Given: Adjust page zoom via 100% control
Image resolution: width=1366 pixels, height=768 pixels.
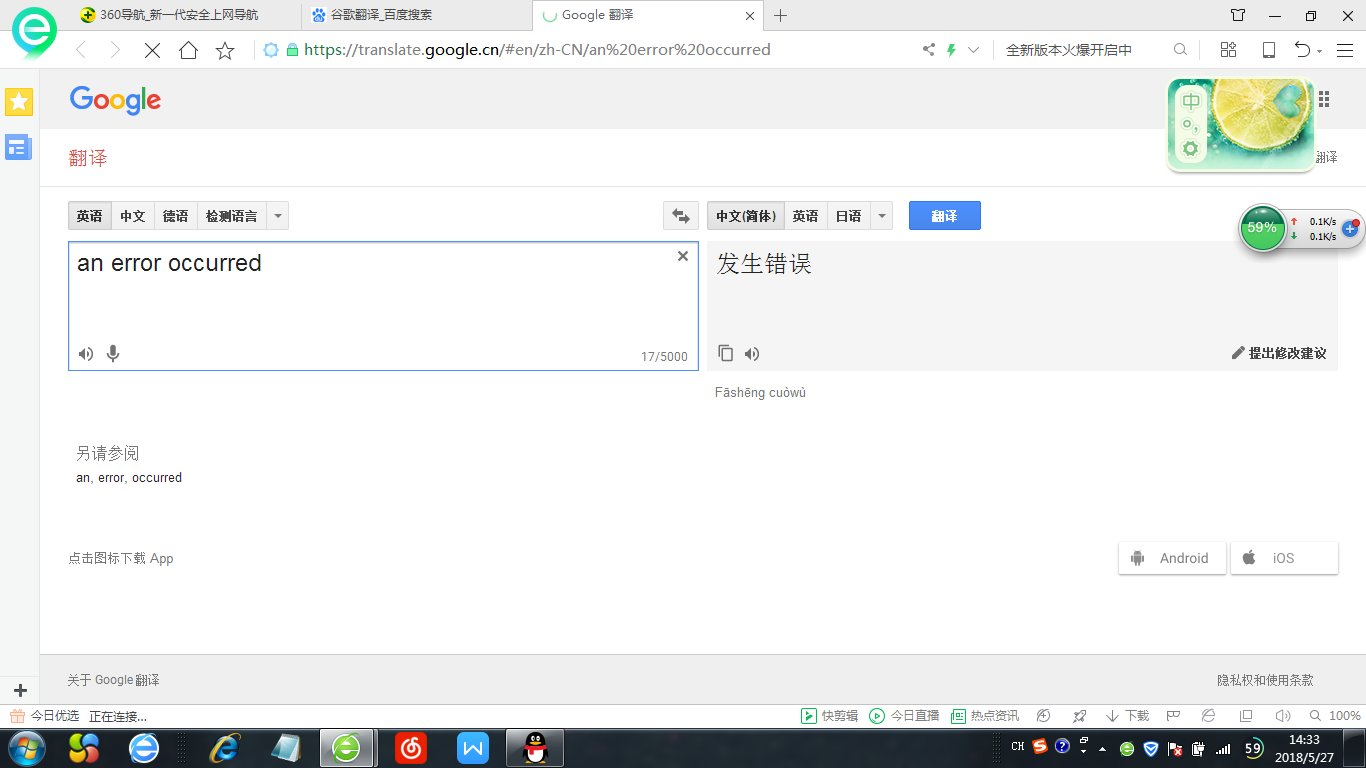Looking at the screenshot, I should click(1343, 715).
